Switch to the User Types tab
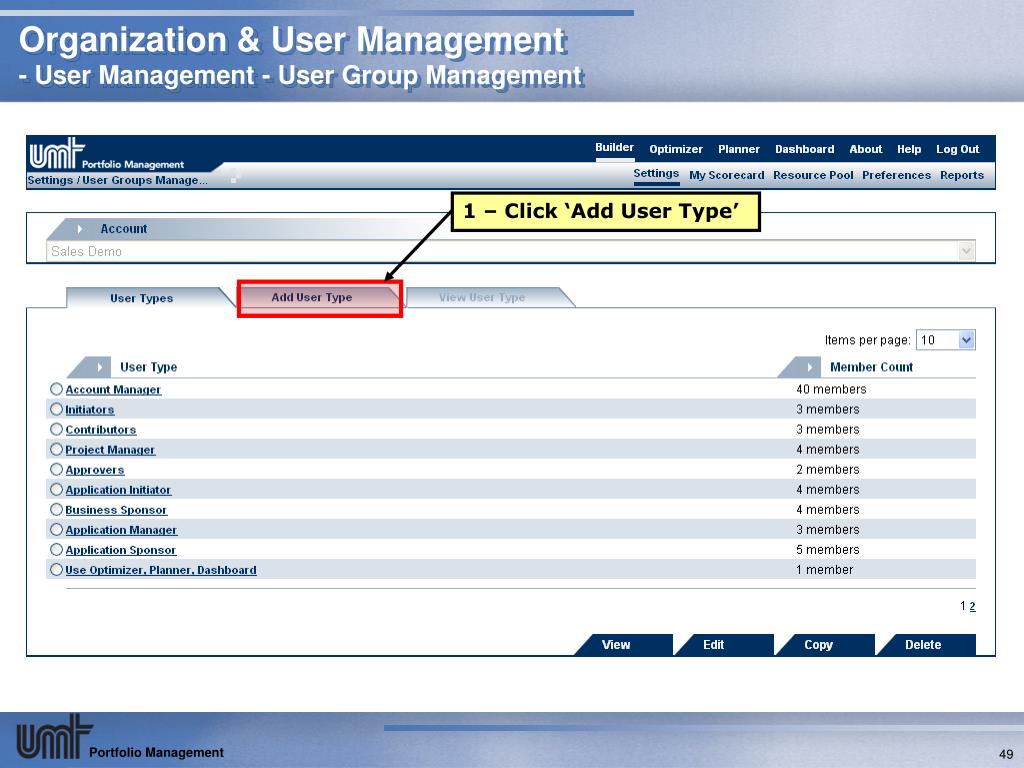 pyautogui.click(x=141, y=298)
